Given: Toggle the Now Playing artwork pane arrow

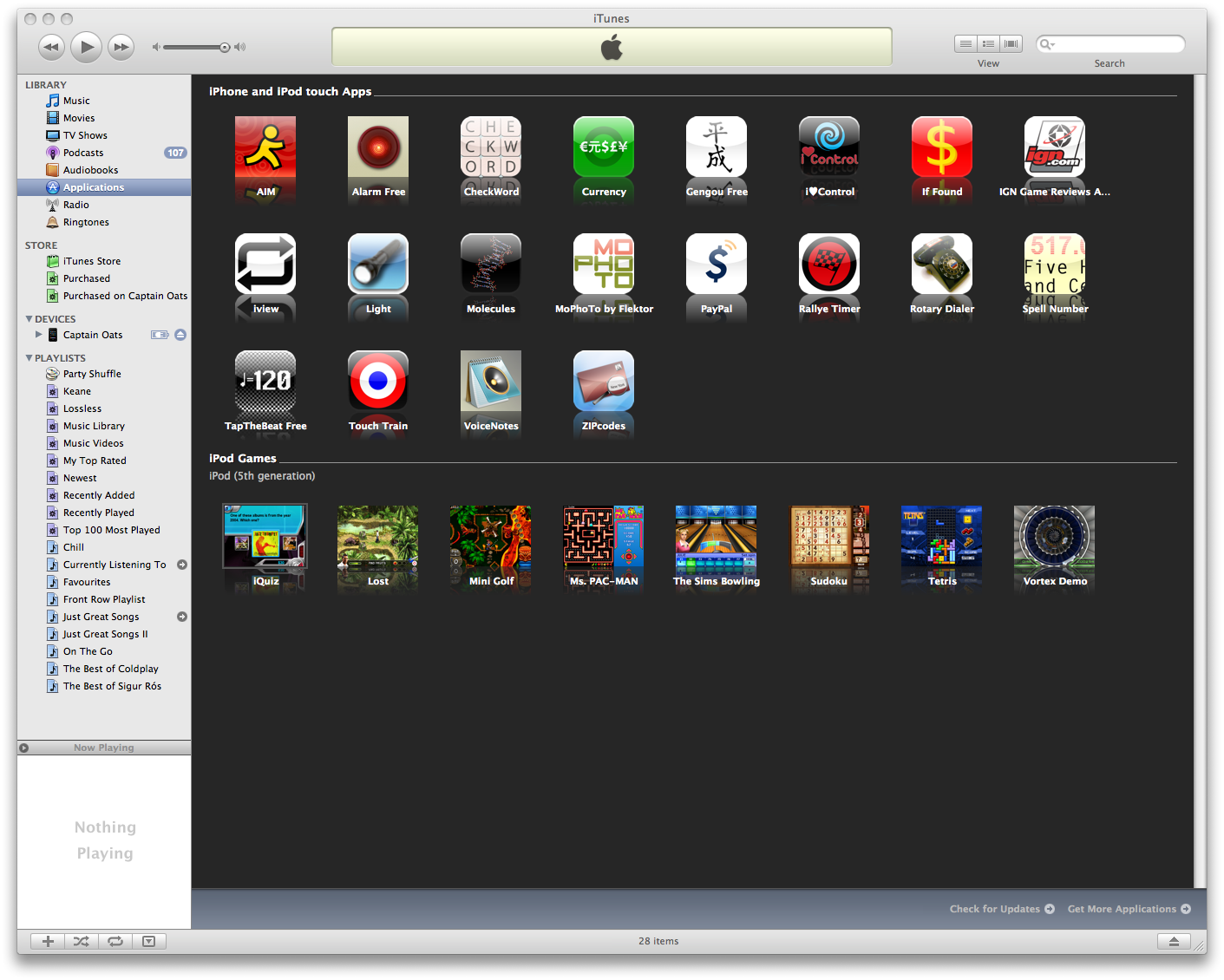Looking at the screenshot, I should click(x=24, y=748).
